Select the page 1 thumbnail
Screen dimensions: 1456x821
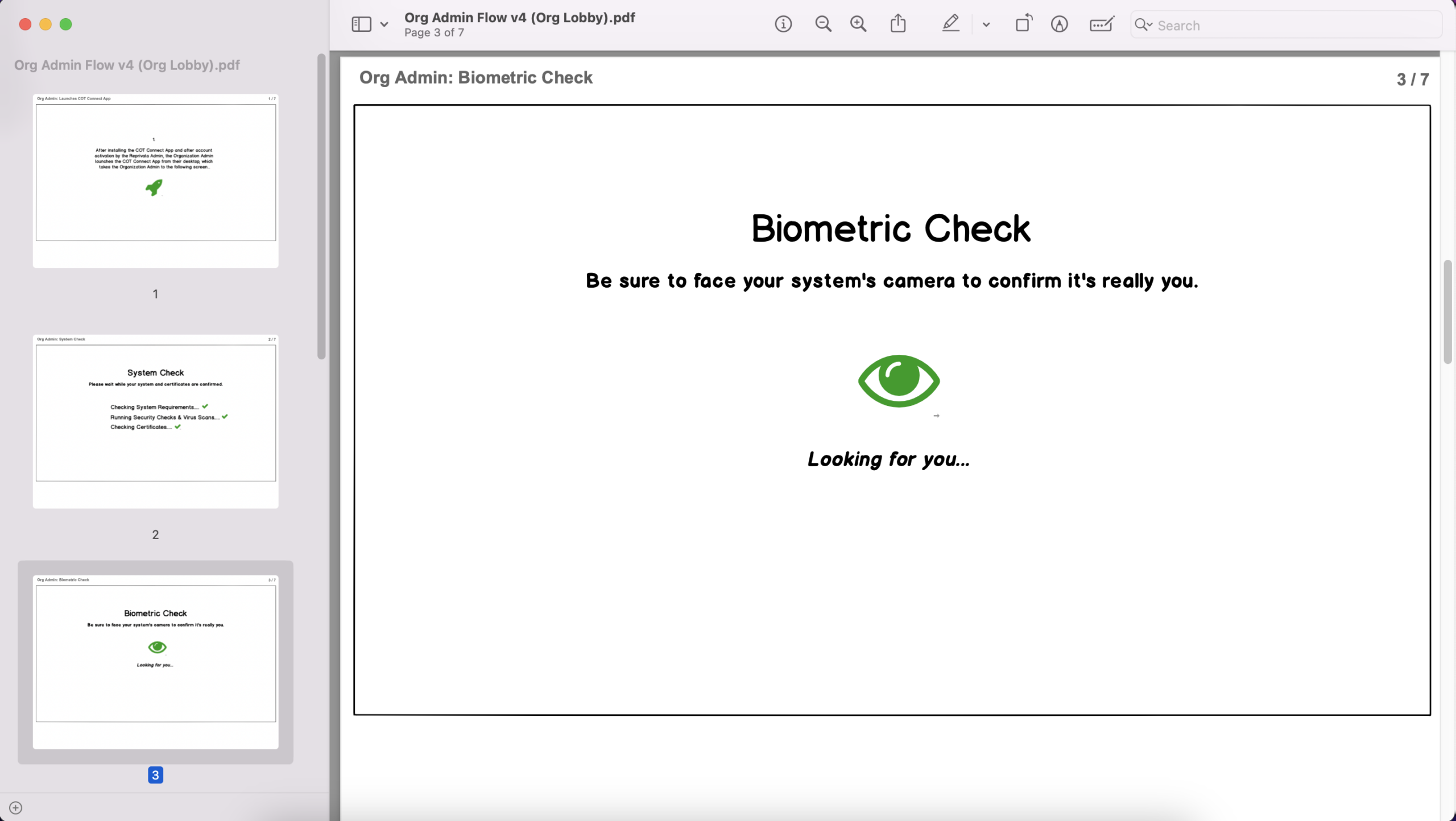pos(155,181)
